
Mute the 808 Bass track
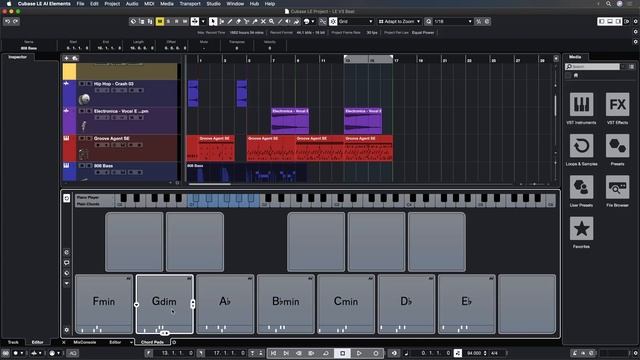click(82, 166)
